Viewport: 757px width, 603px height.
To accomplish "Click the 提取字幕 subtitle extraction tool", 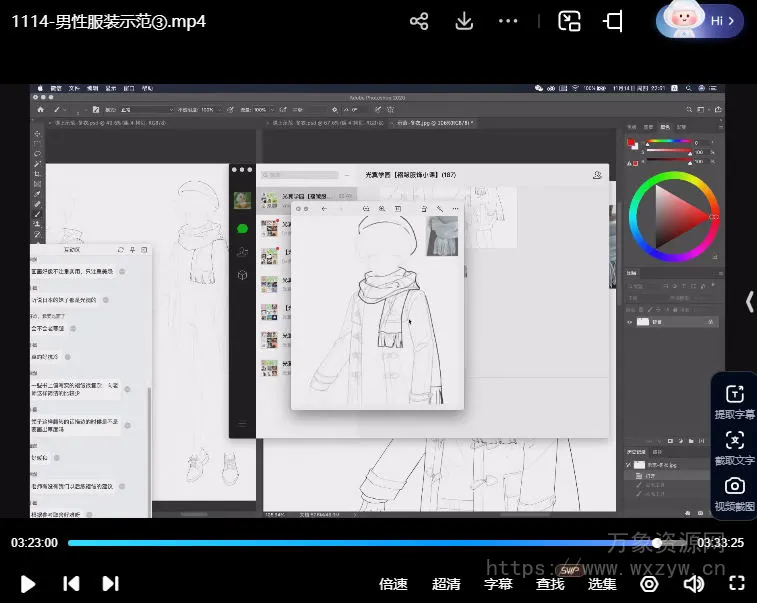I will tap(735, 400).
